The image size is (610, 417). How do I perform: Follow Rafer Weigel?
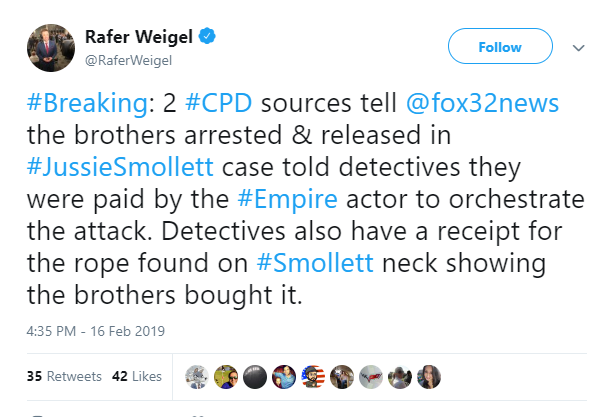pyautogui.click(x=500, y=46)
